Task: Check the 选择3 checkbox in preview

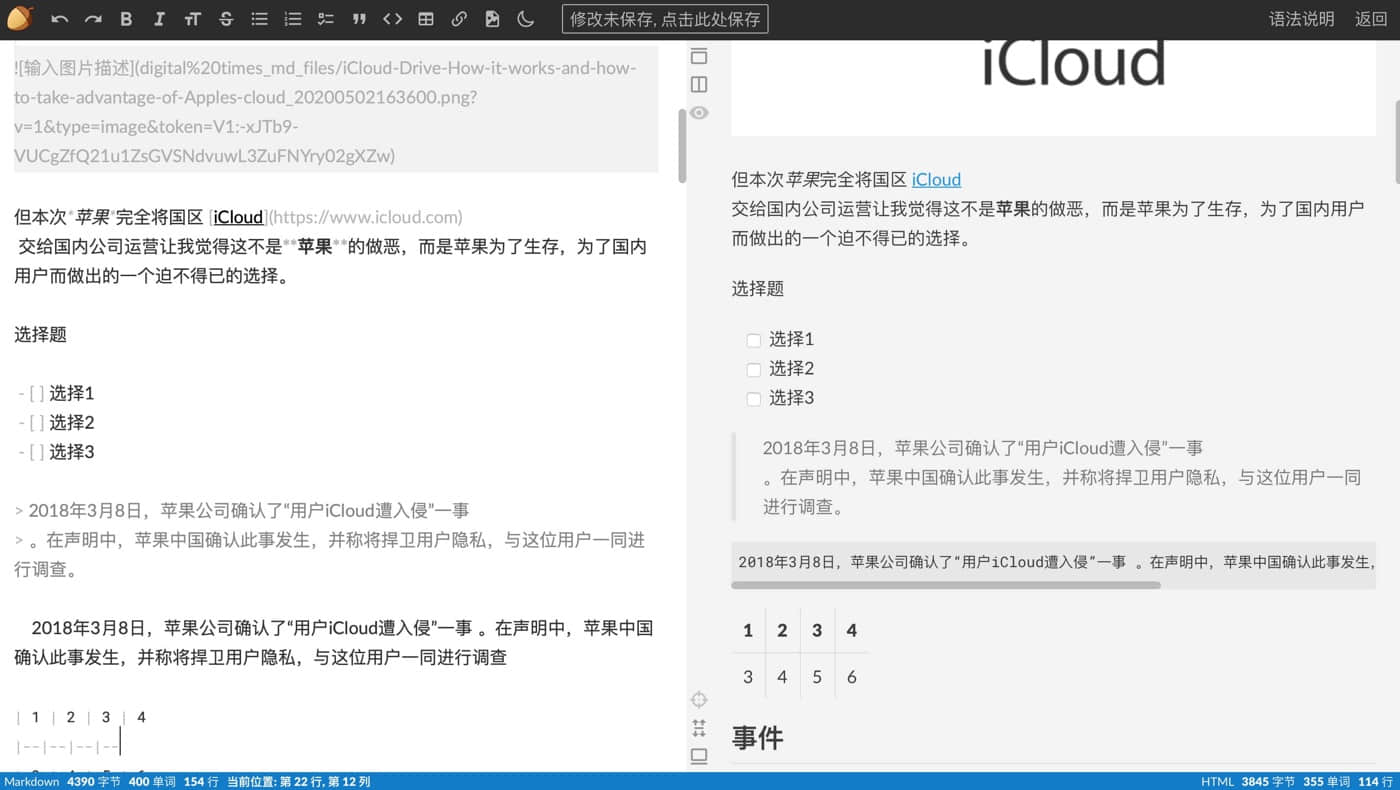Action: click(754, 399)
